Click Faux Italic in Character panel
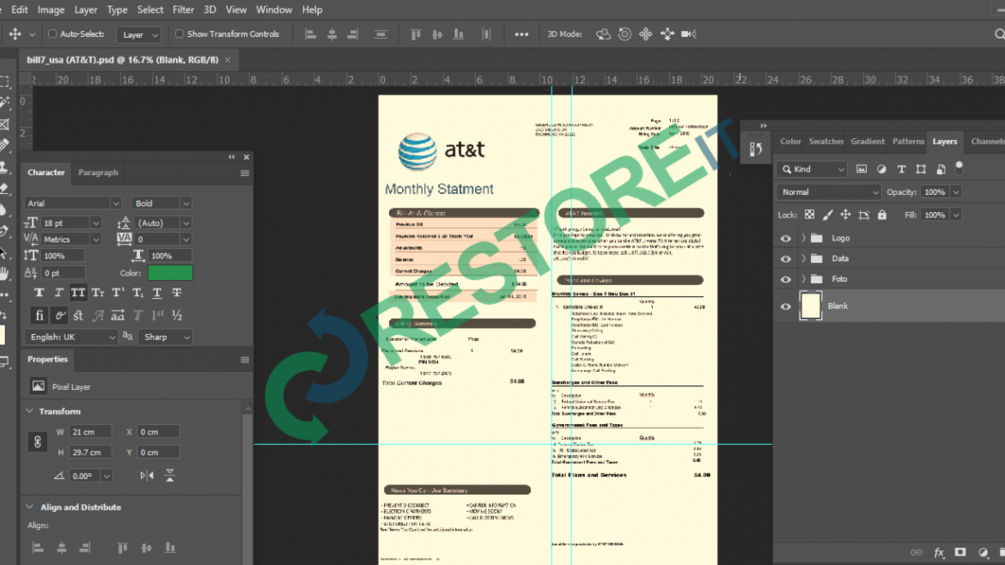This screenshot has width=1005, height=565. point(58,293)
